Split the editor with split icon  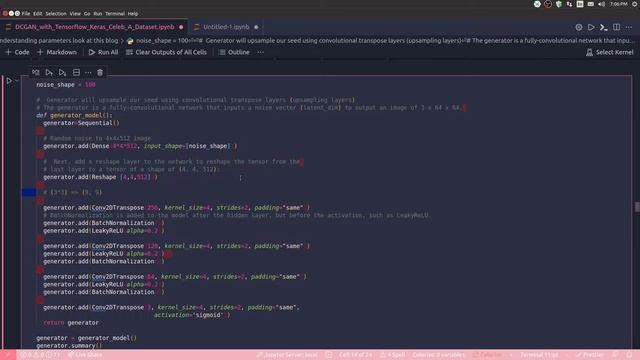click(616, 27)
